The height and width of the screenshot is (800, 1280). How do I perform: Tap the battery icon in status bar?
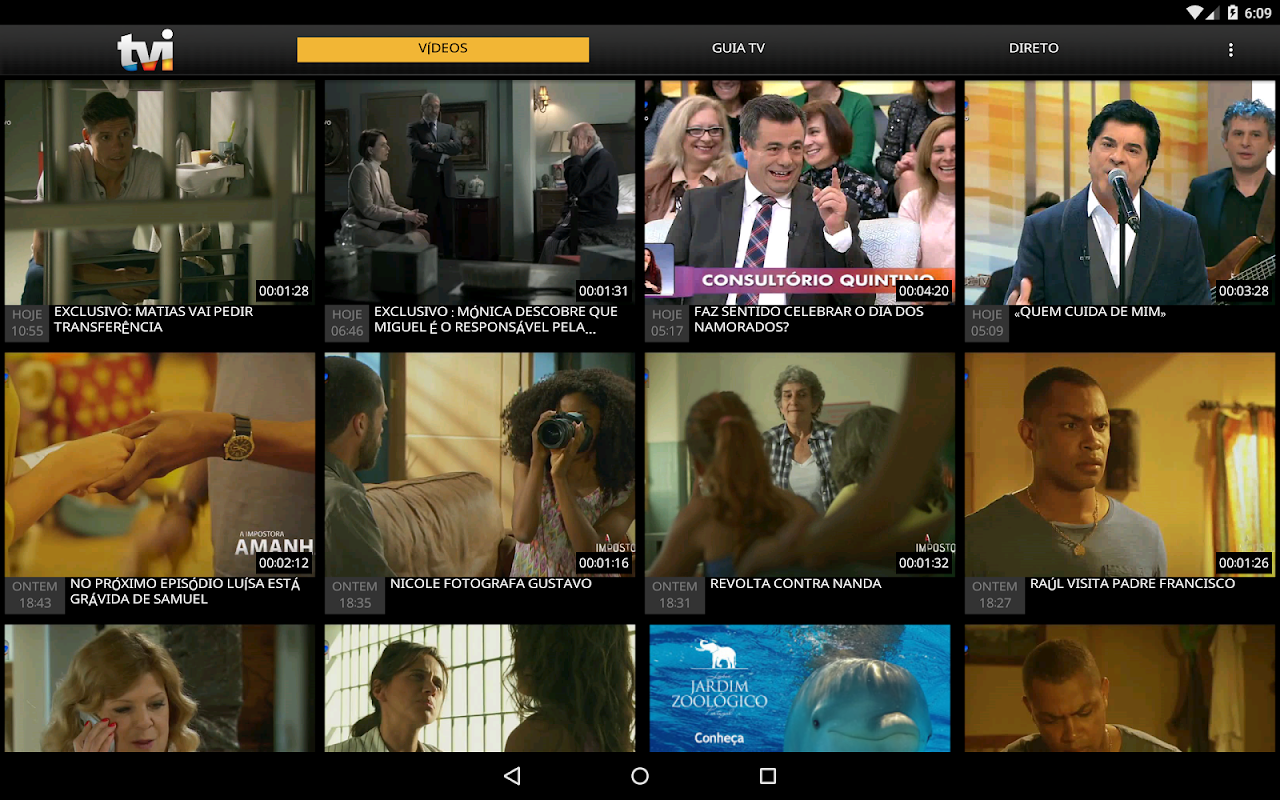coord(1233,12)
